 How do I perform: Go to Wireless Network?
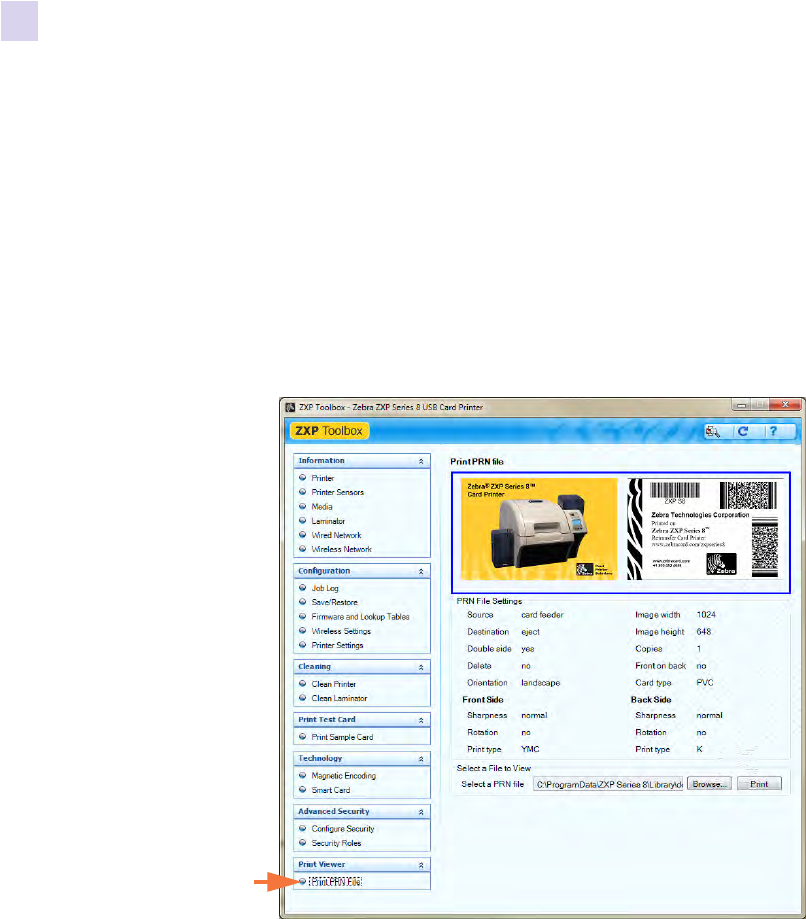(342, 549)
